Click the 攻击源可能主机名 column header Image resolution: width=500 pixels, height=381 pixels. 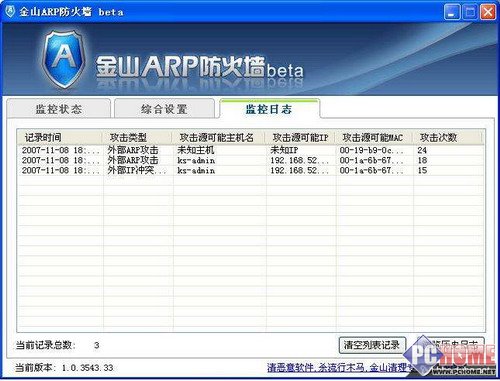[x=218, y=137]
